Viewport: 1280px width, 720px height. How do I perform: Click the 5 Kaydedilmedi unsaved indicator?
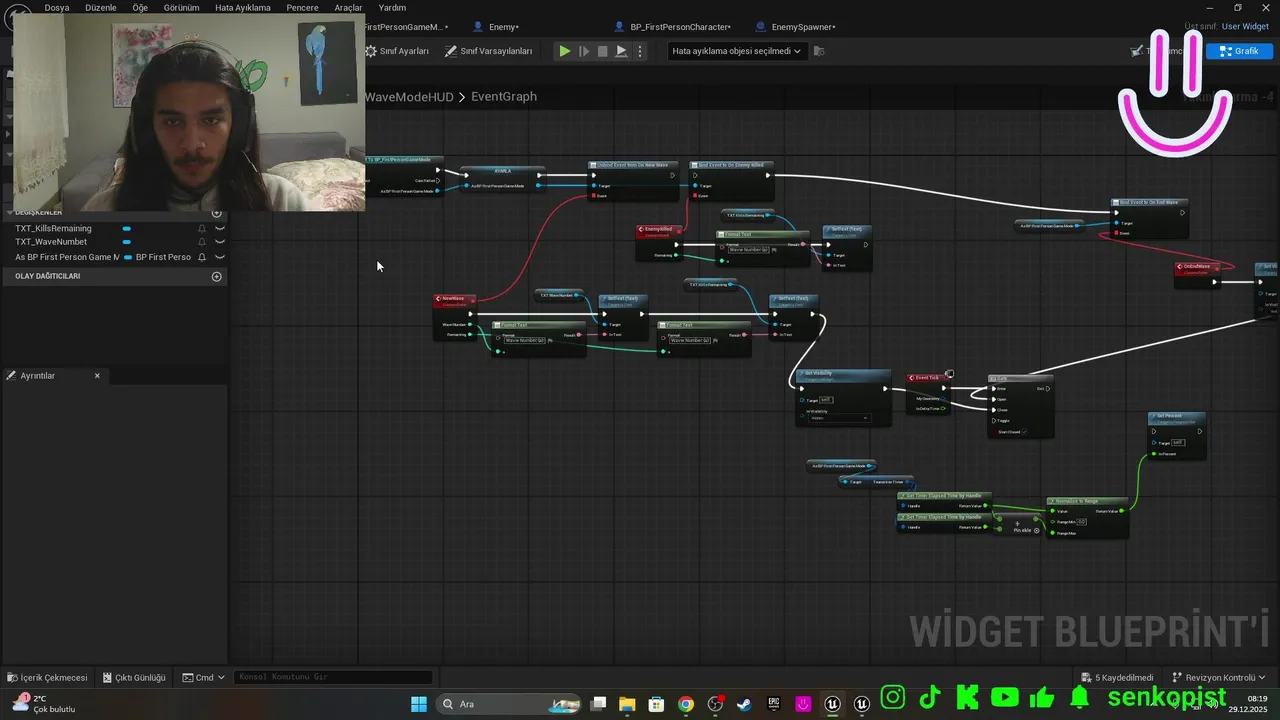(x=1118, y=678)
